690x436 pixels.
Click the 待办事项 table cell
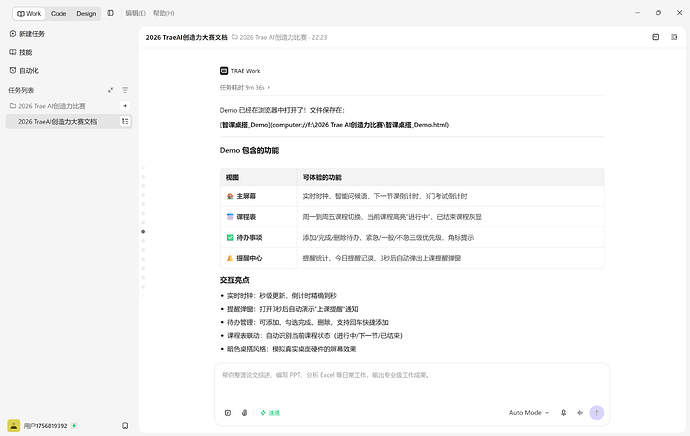click(x=258, y=238)
